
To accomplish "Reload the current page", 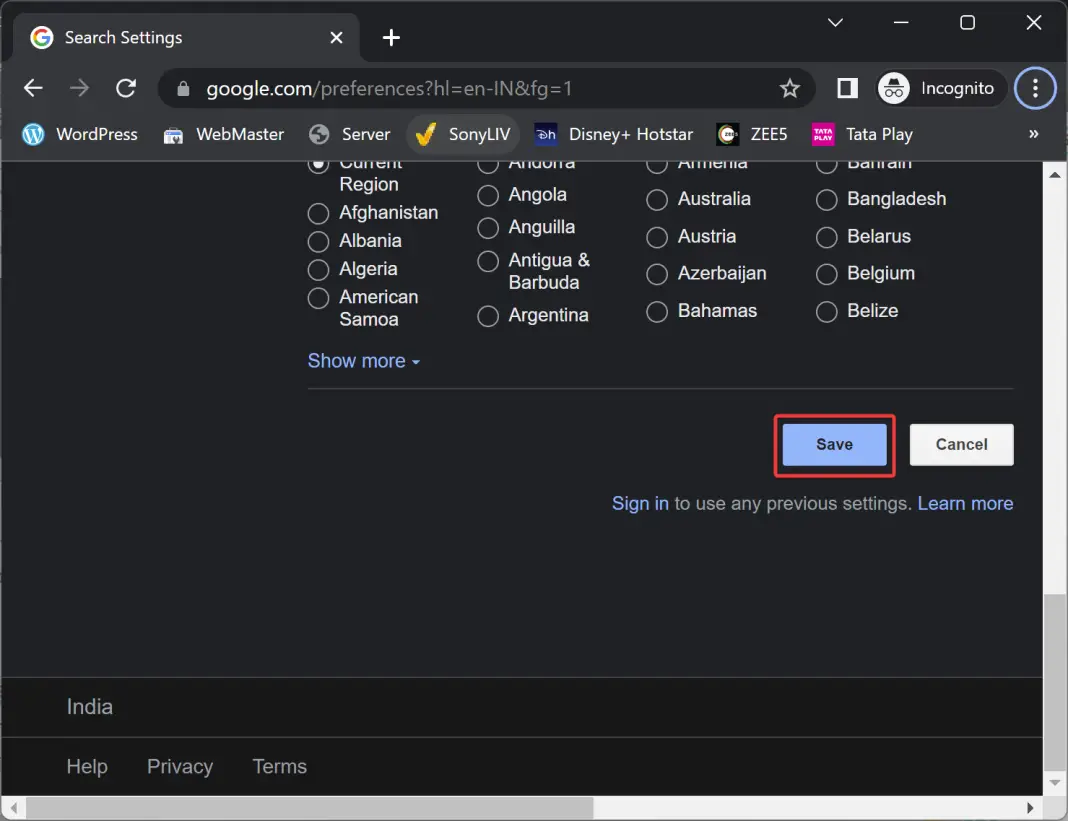I will coord(126,88).
